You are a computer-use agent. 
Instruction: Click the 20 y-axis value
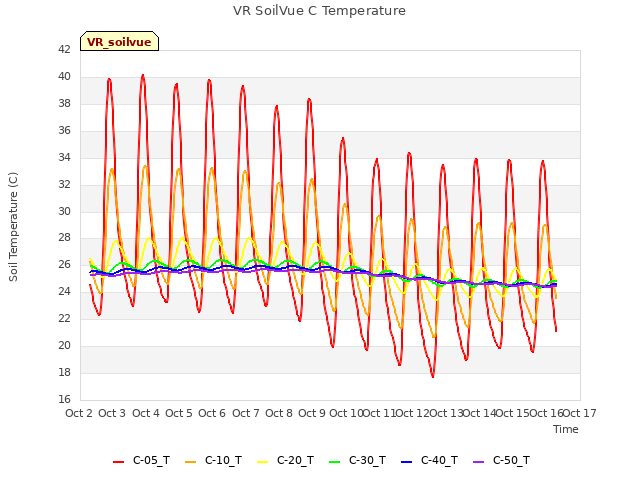pyautogui.click(x=64, y=345)
